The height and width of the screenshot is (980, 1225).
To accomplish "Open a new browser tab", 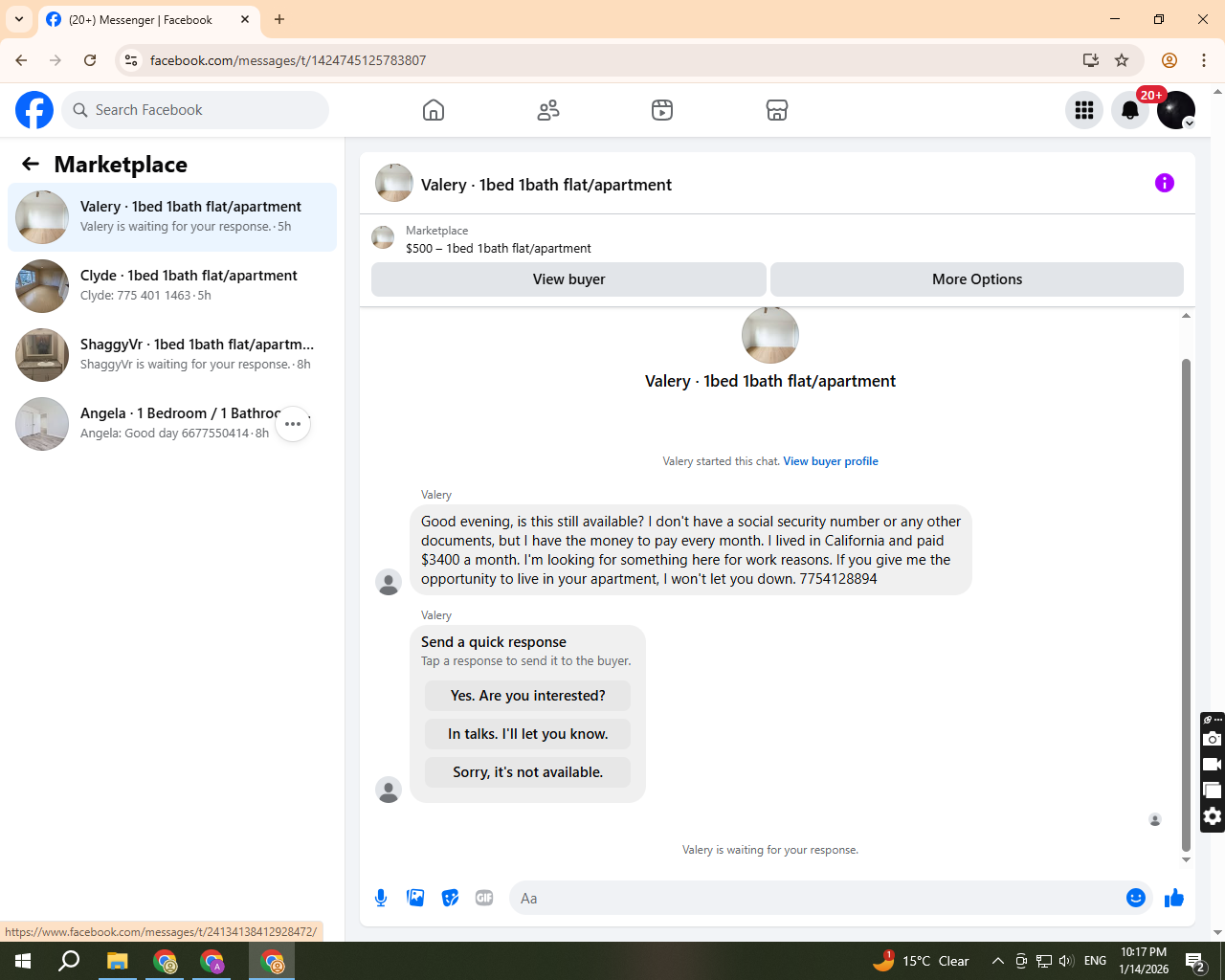I will 279,19.
